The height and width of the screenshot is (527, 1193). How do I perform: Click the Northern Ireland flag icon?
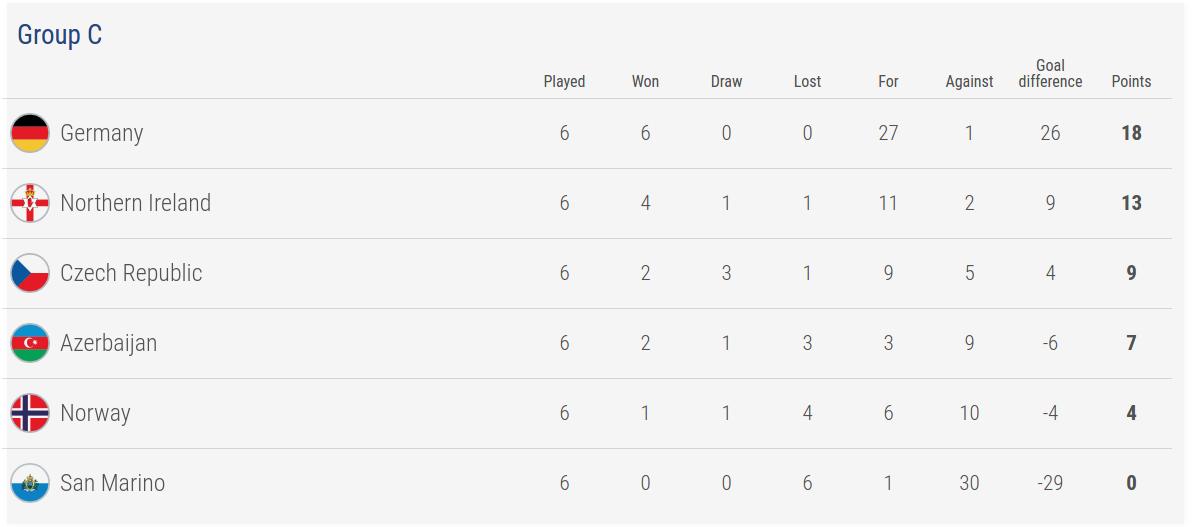30,203
